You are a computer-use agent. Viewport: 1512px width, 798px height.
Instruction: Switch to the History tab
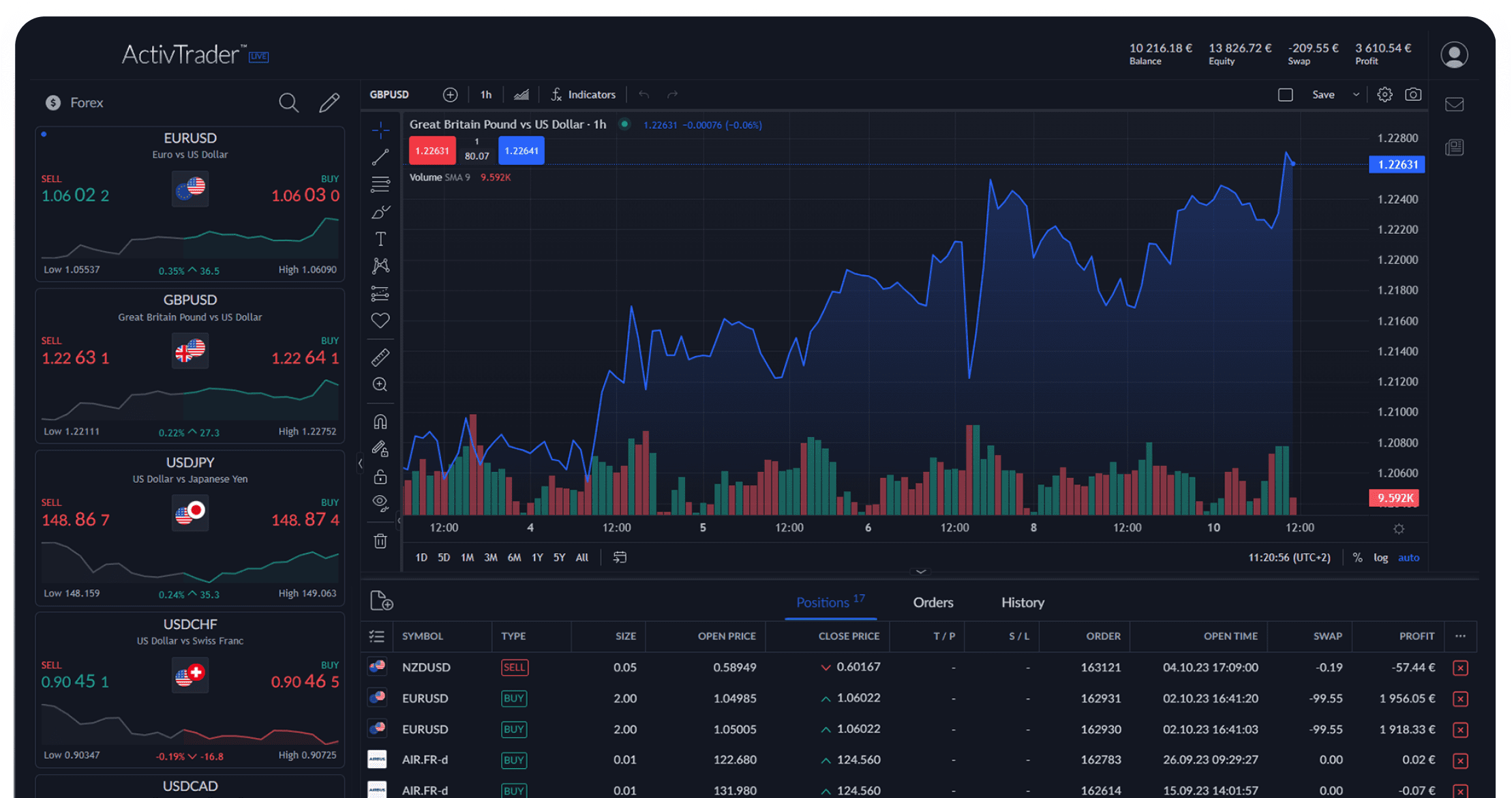pyautogui.click(x=1023, y=602)
